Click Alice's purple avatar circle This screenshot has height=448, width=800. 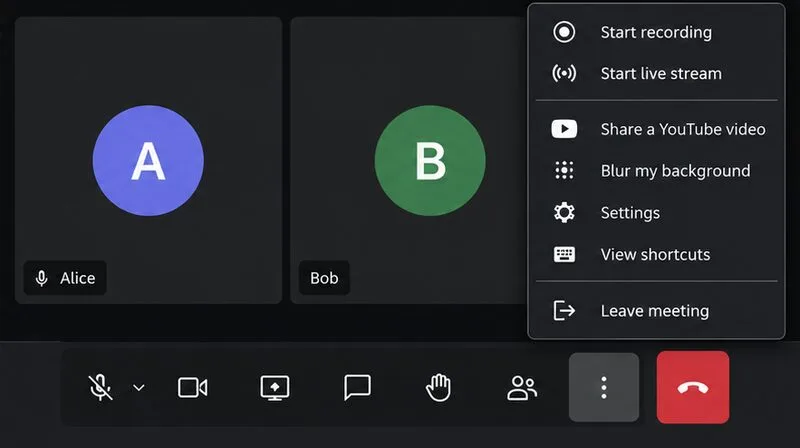click(x=148, y=161)
